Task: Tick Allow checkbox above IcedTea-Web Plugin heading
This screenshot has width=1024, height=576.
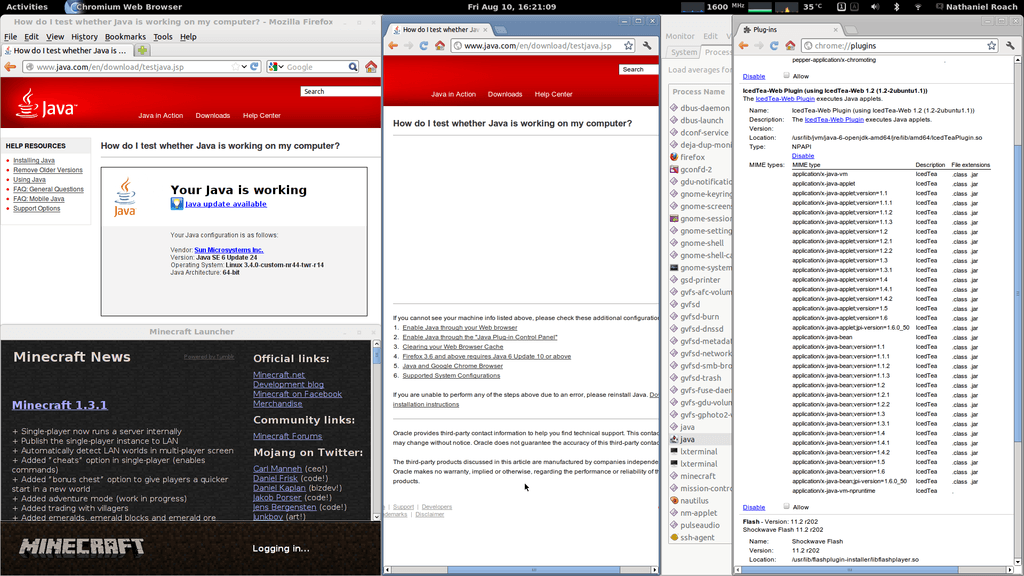Action: pyautogui.click(x=786, y=76)
